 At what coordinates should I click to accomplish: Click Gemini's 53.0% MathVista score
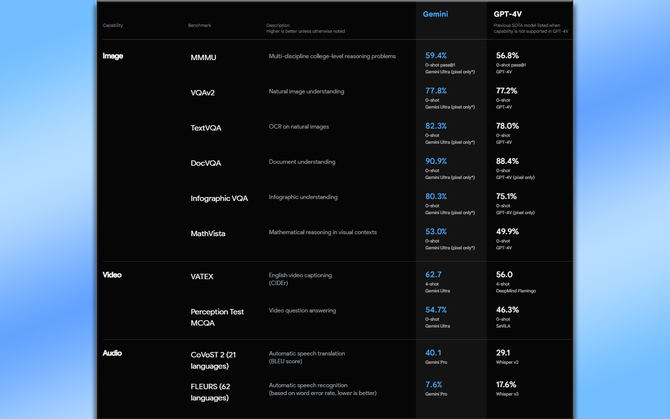436,231
